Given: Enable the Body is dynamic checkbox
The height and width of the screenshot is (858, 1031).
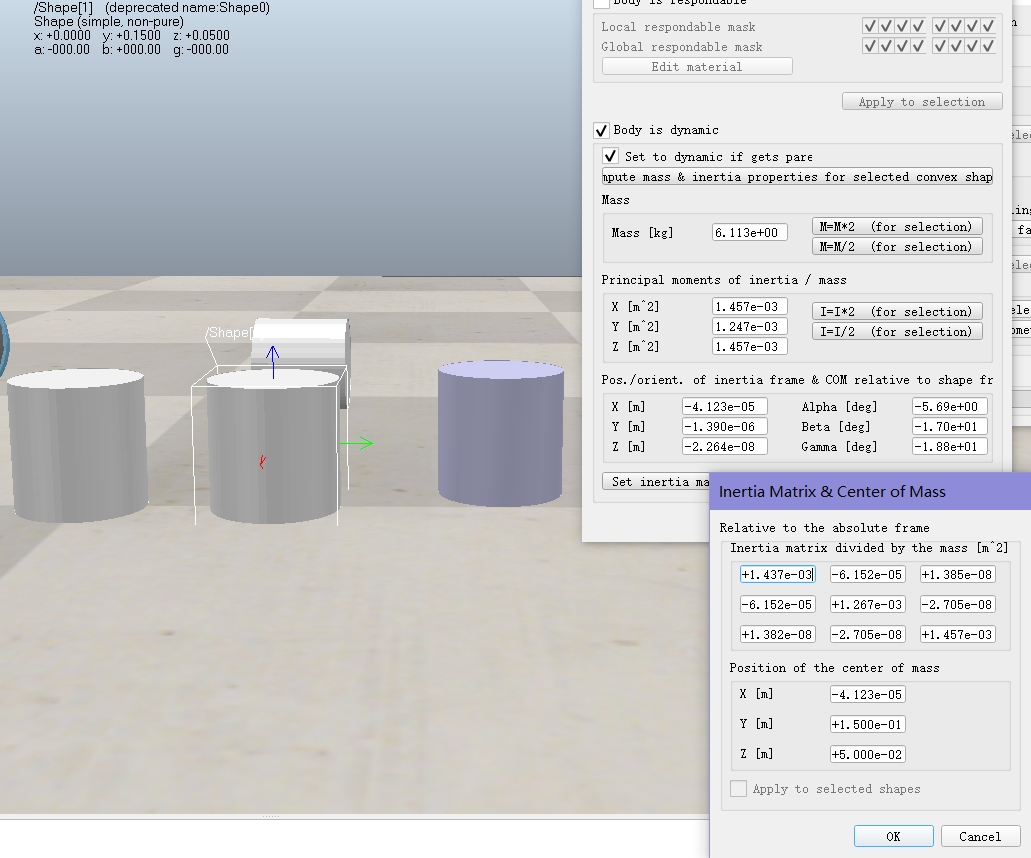Looking at the screenshot, I should [x=601, y=130].
